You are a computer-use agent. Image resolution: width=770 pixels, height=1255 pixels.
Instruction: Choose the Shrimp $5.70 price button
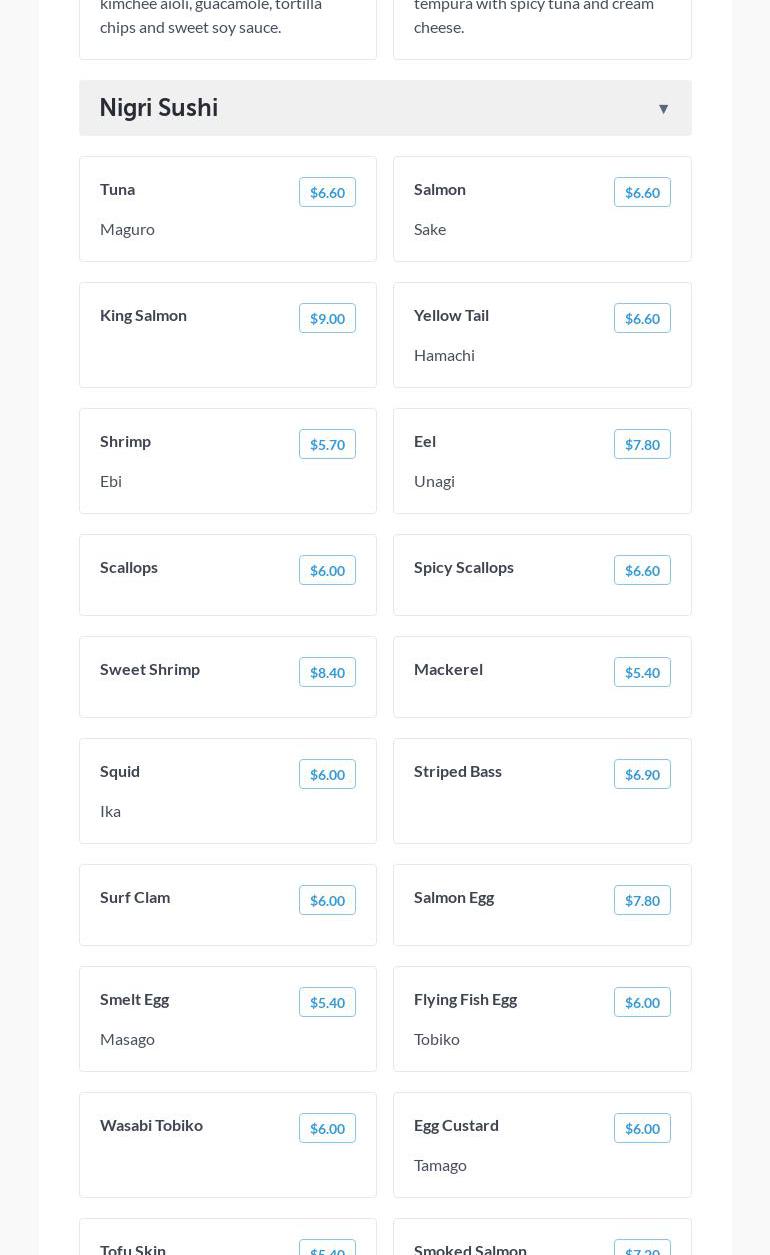click(327, 444)
